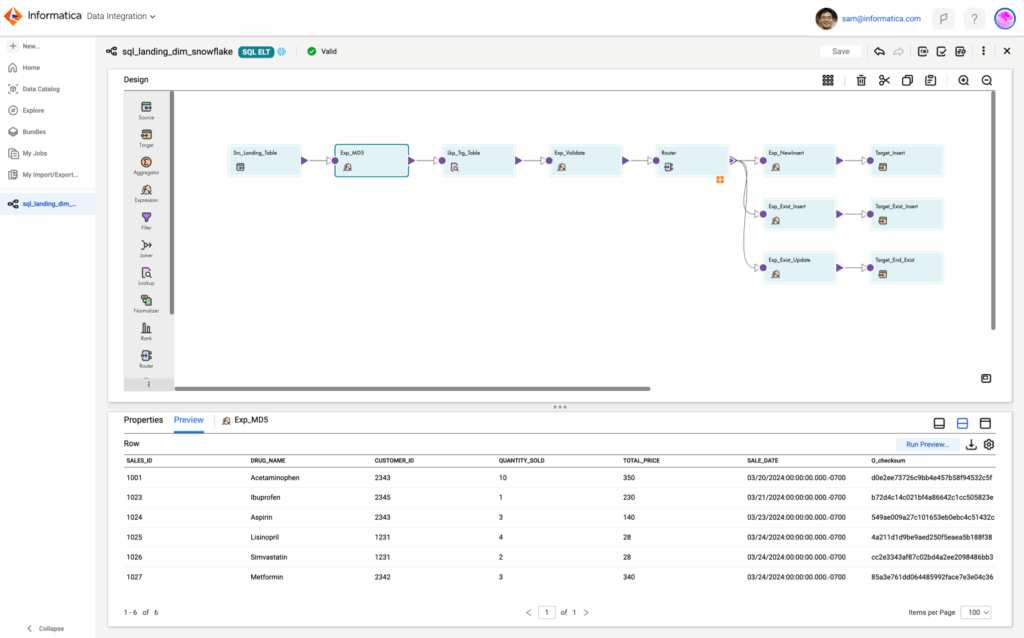Viewport: 1024px width, 638px height.
Task: Expand the transformation palette overflow dots
Action: coord(149,385)
